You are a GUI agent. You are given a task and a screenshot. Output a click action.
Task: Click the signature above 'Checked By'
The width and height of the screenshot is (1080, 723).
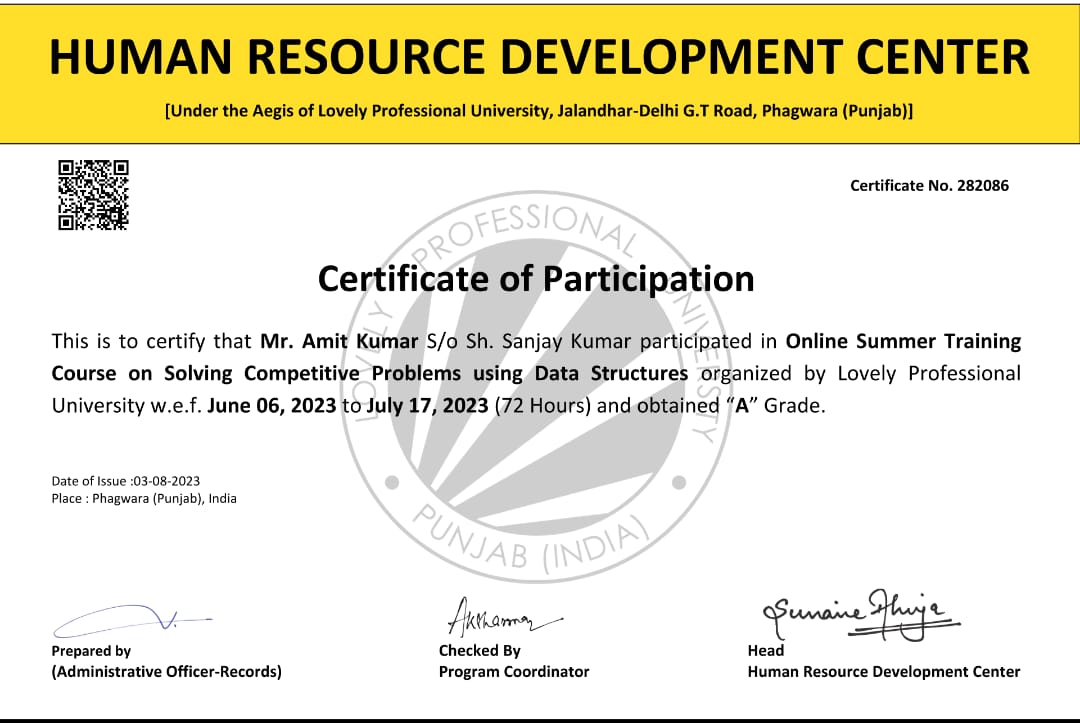[x=505, y=616]
